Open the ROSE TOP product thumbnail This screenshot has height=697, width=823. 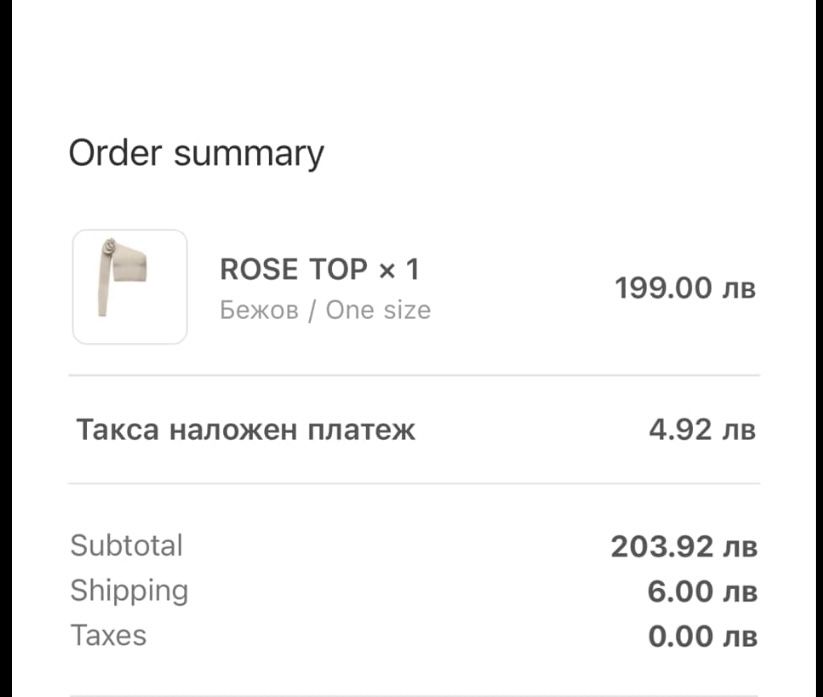(130, 287)
